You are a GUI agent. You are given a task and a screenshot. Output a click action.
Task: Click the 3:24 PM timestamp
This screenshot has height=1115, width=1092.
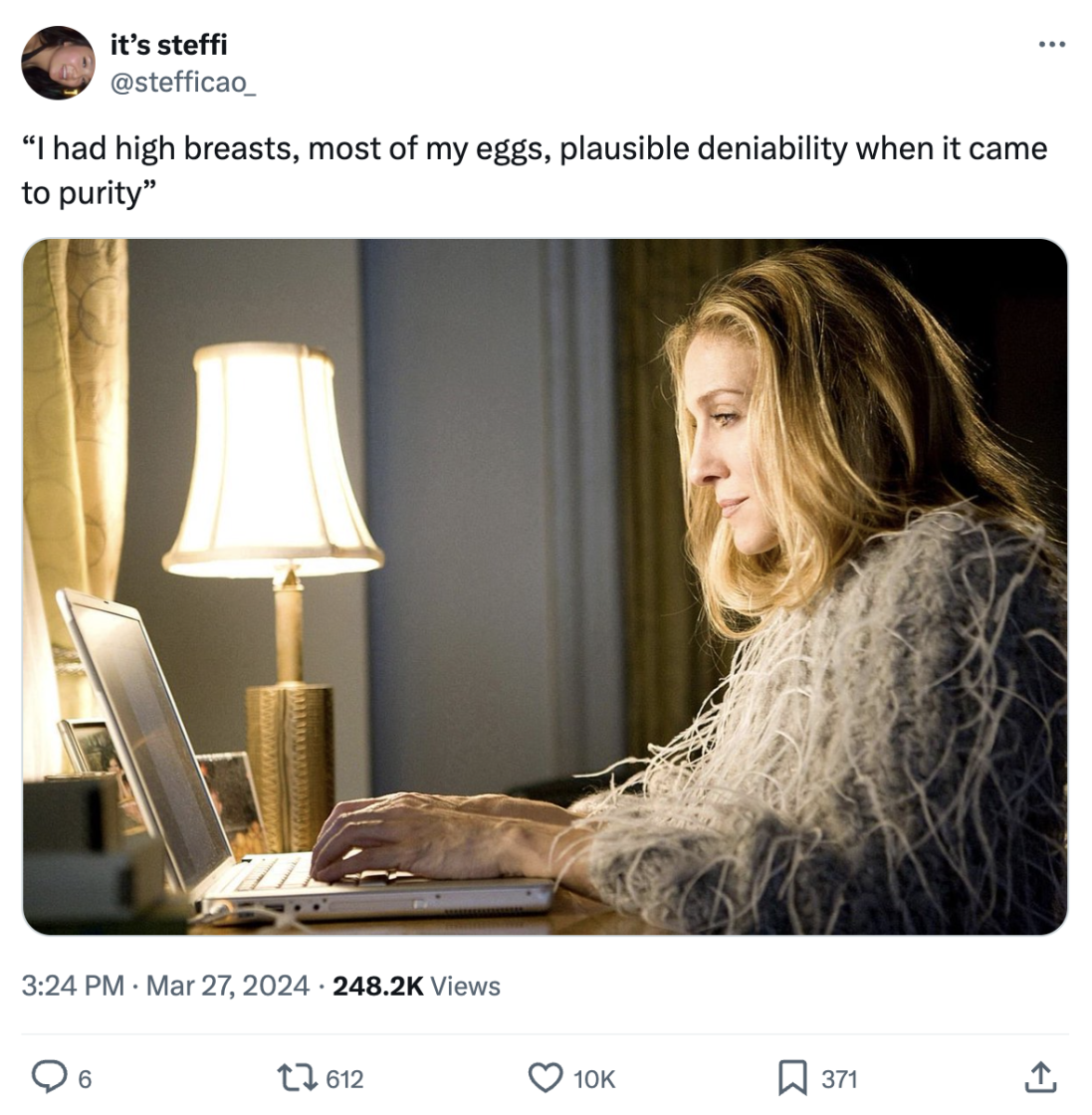click(73, 986)
